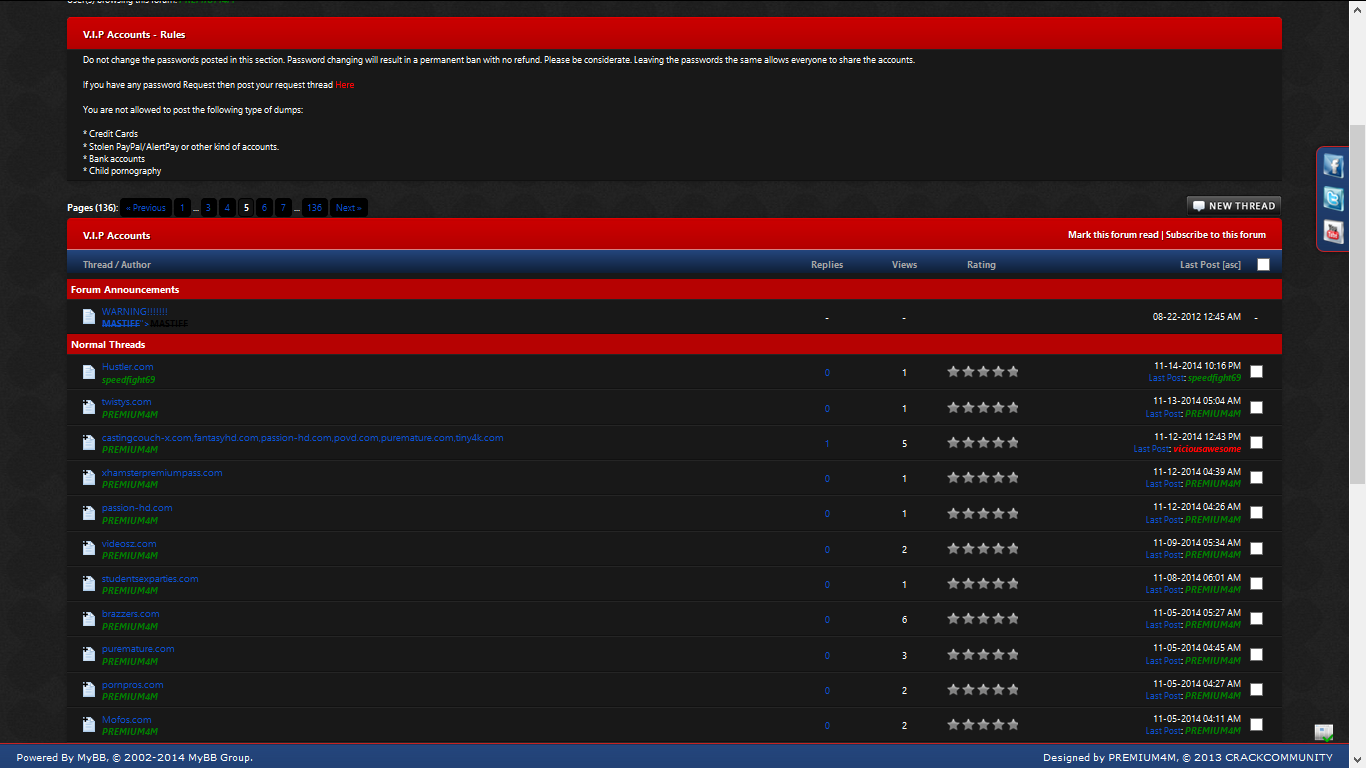Screen dimensions: 1366x768
Task: Sort threads by Last Post column
Action: tap(1200, 265)
